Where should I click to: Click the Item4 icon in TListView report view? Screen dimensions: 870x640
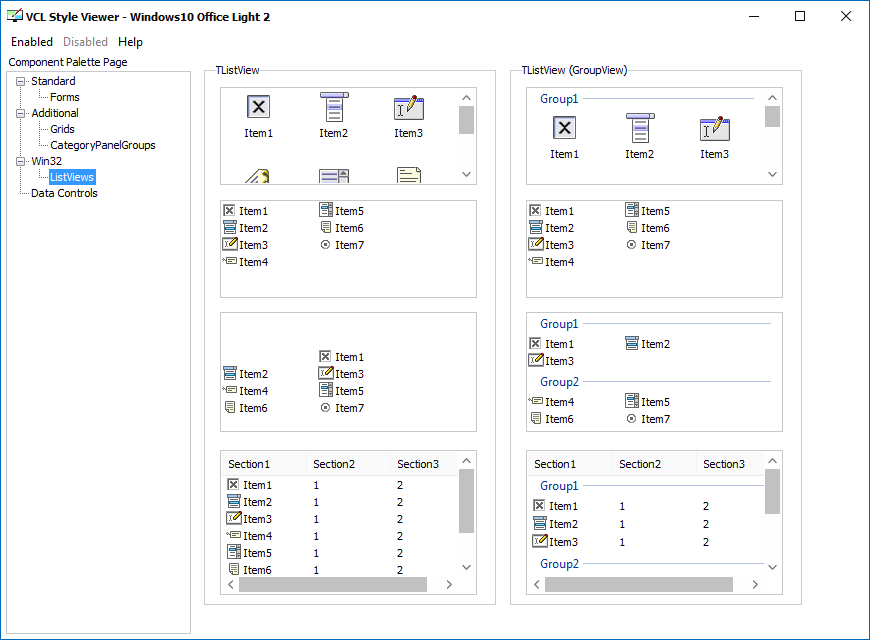pyautogui.click(x=234, y=535)
